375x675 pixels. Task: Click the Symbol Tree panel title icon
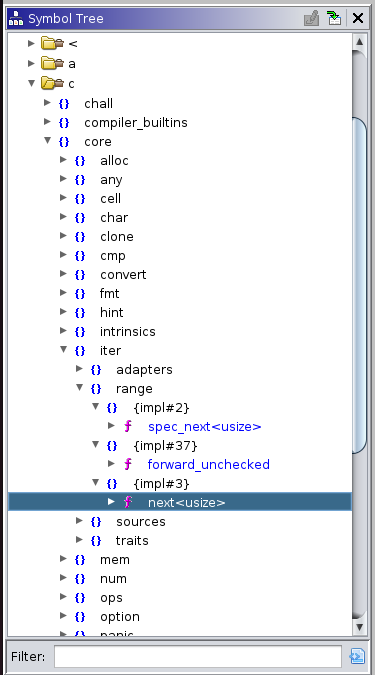[x=16, y=19]
